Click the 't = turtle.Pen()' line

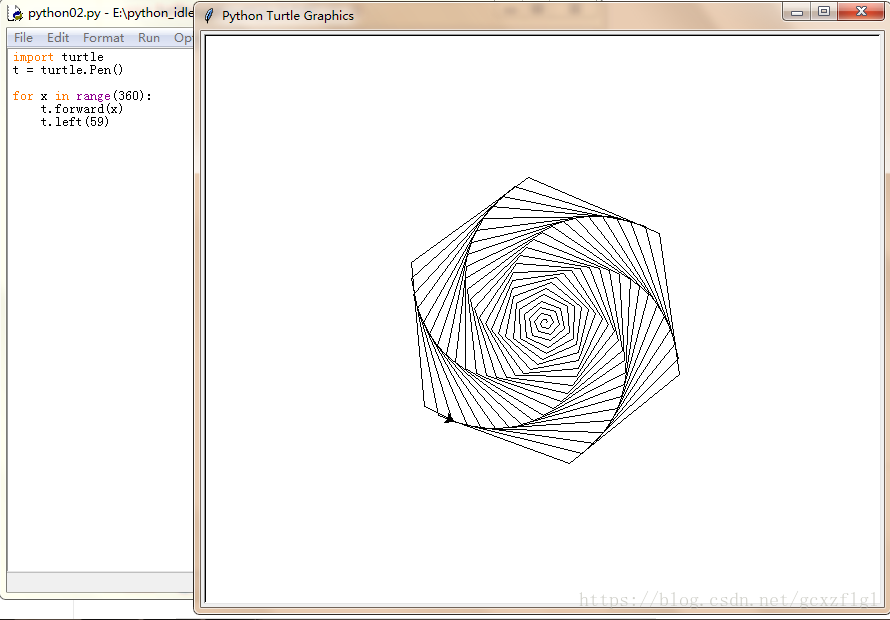(68, 70)
